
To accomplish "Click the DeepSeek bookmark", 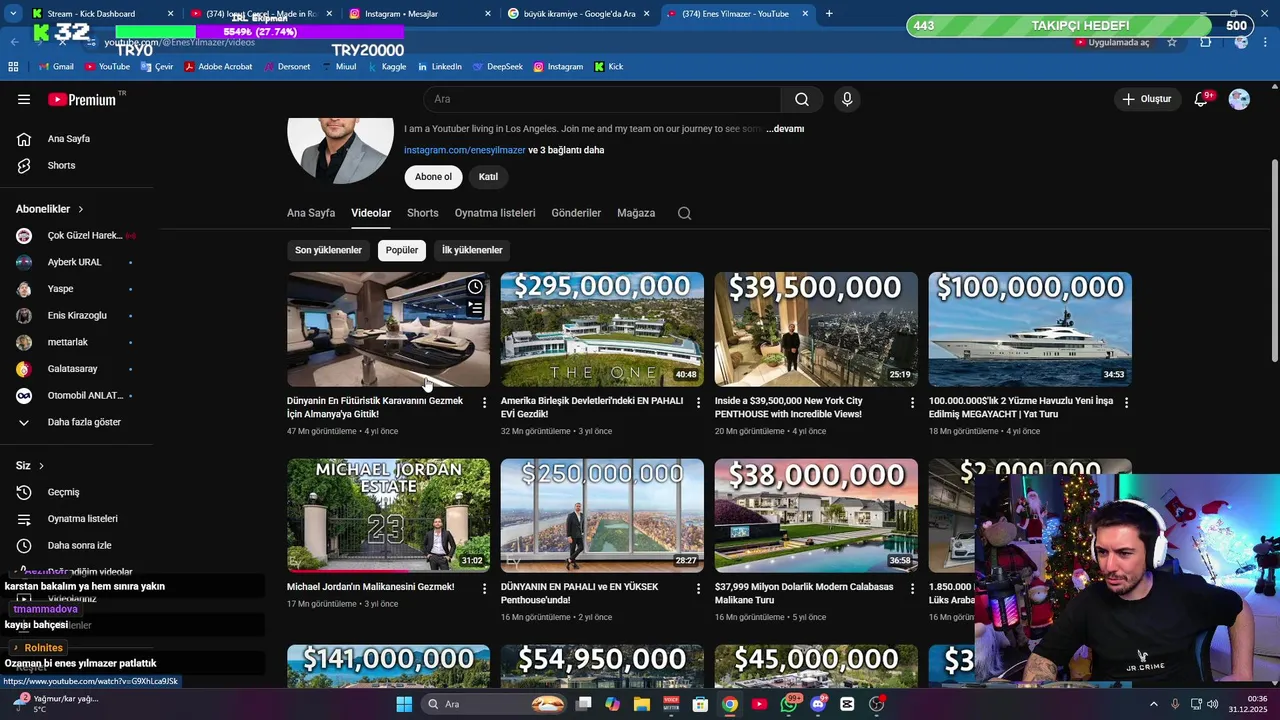I will point(497,67).
